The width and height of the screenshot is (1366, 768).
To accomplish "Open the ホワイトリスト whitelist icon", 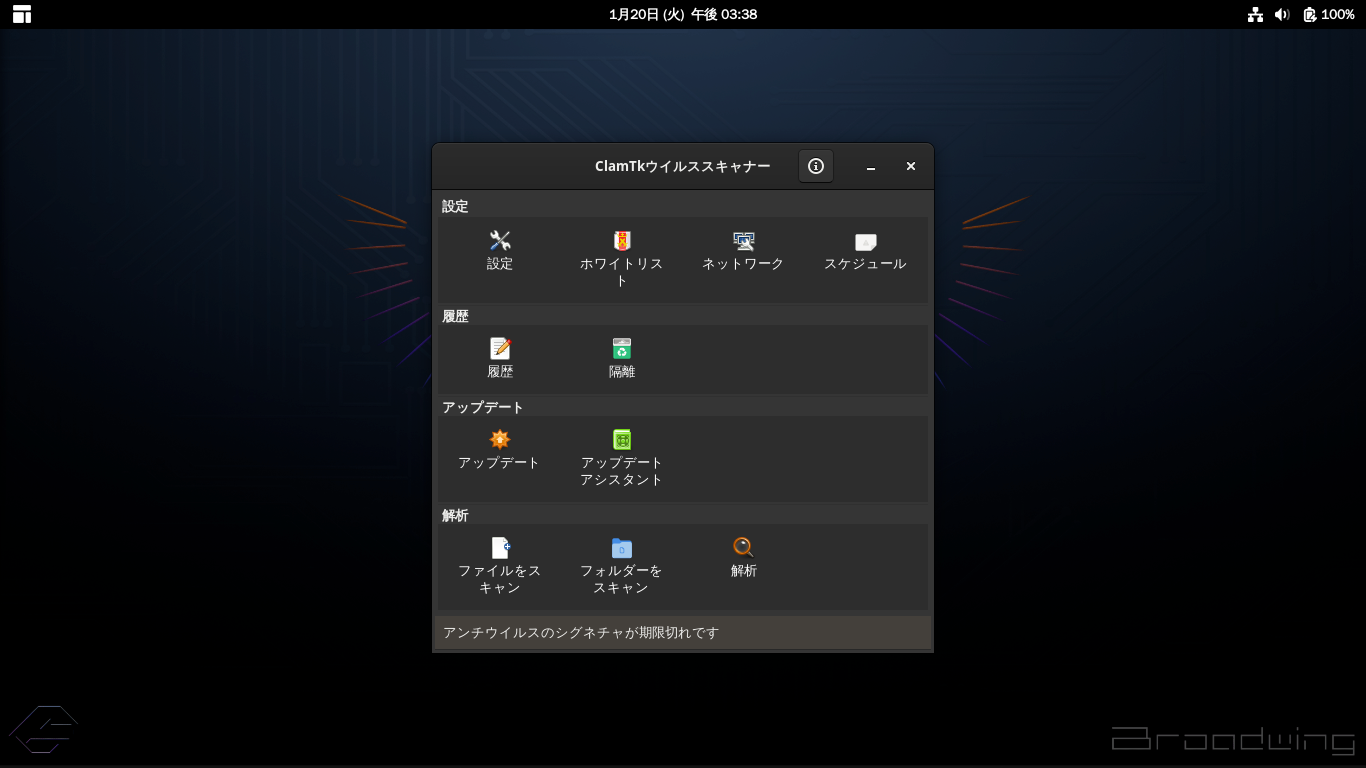I will click(x=622, y=241).
